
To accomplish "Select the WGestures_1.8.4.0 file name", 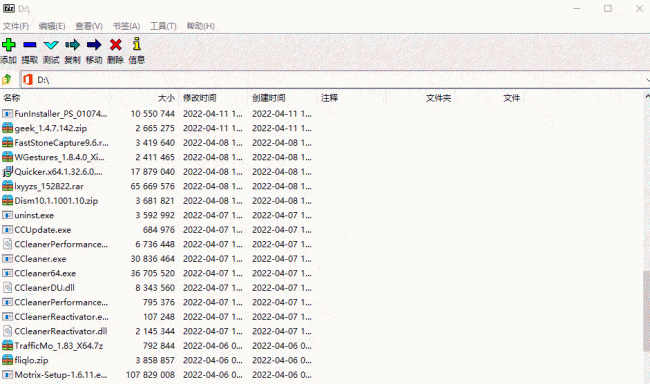I will (x=59, y=157).
